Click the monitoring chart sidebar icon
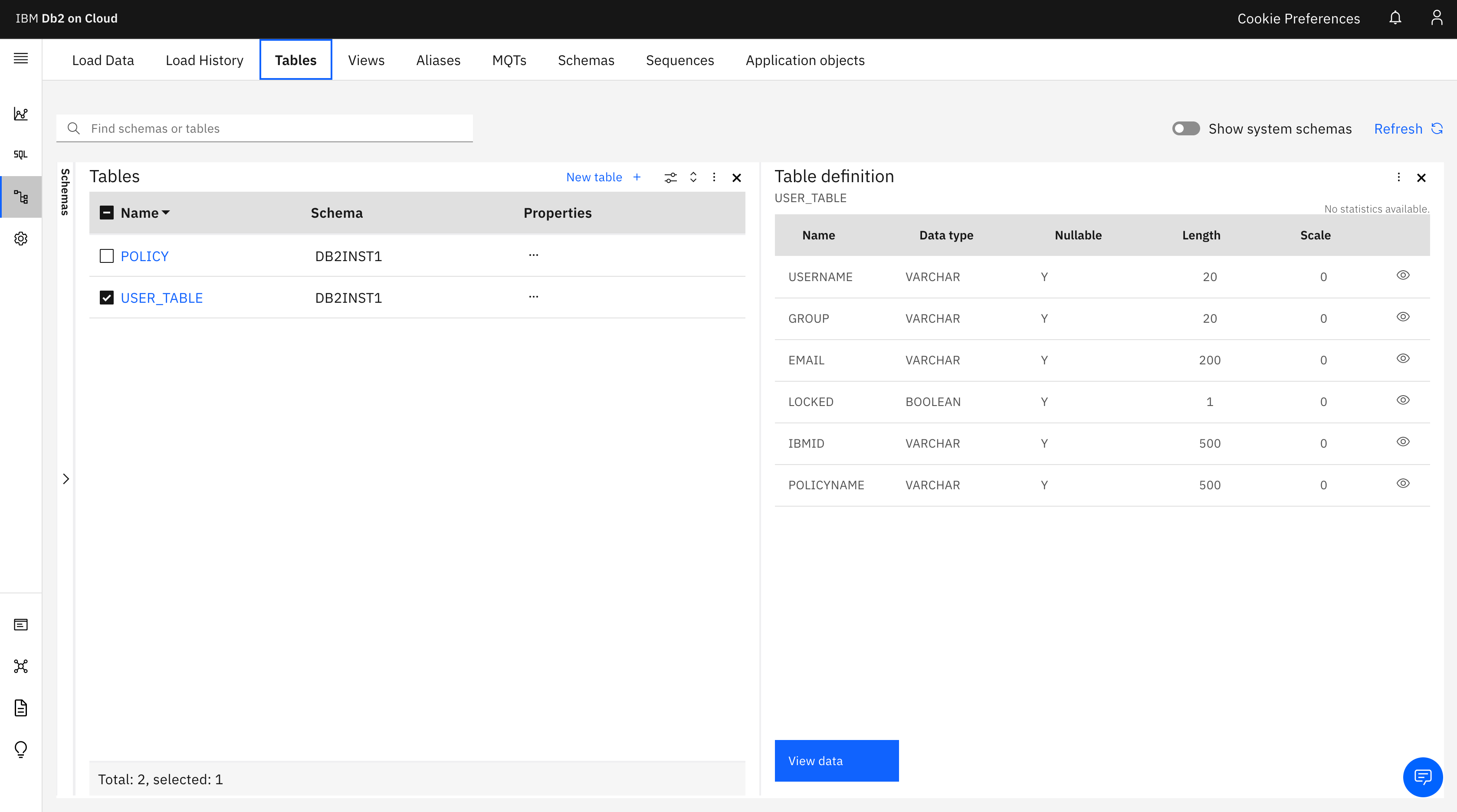The width and height of the screenshot is (1457, 812). pyautogui.click(x=20, y=114)
